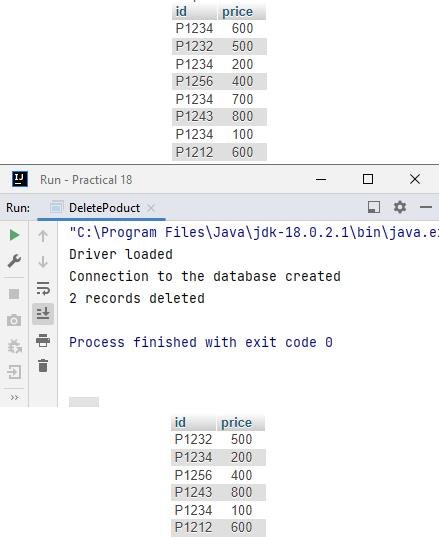Viewport: 439px width, 537px height.
Task: Click the restore layout icon in Run header
Action: 374,207
